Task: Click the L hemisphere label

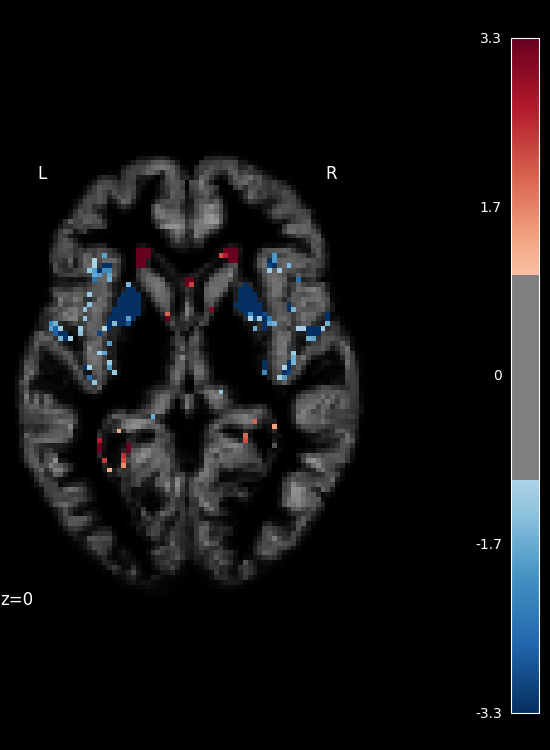Action: coord(43,173)
